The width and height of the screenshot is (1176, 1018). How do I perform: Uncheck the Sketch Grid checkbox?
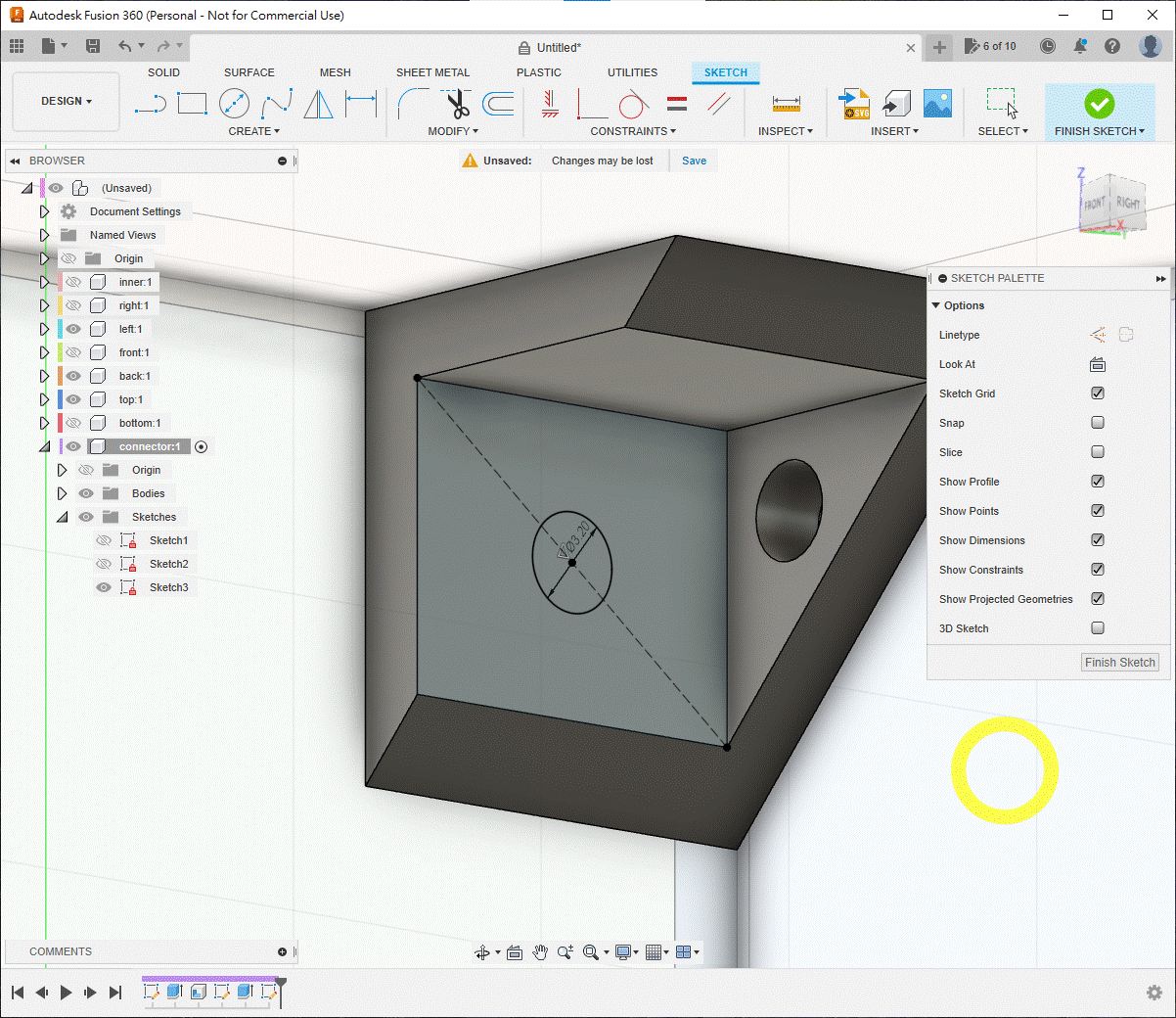click(x=1098, y=393)
